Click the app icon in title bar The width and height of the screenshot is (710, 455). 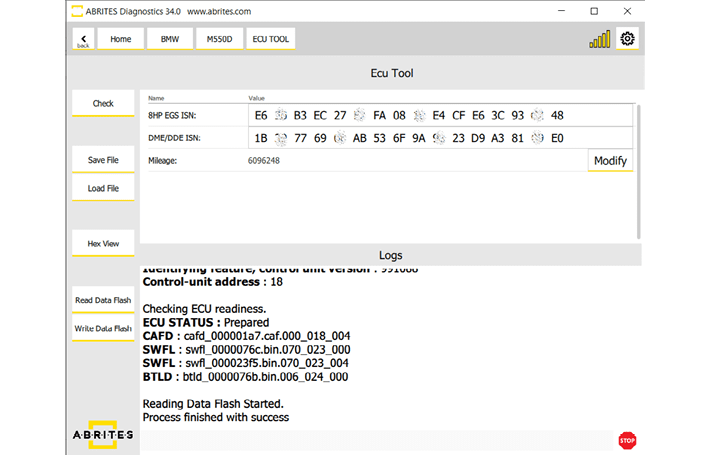(x=78, y=11)
